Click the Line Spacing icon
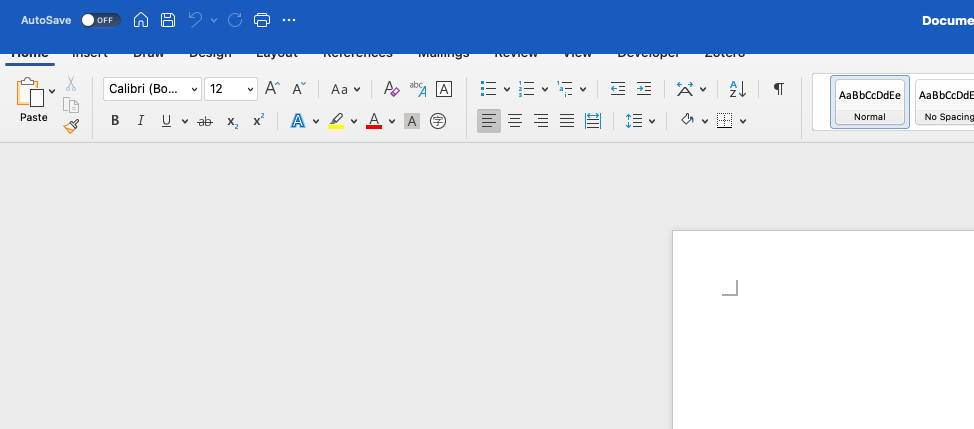Screen dimensions: 974x429 coord(634,121)
